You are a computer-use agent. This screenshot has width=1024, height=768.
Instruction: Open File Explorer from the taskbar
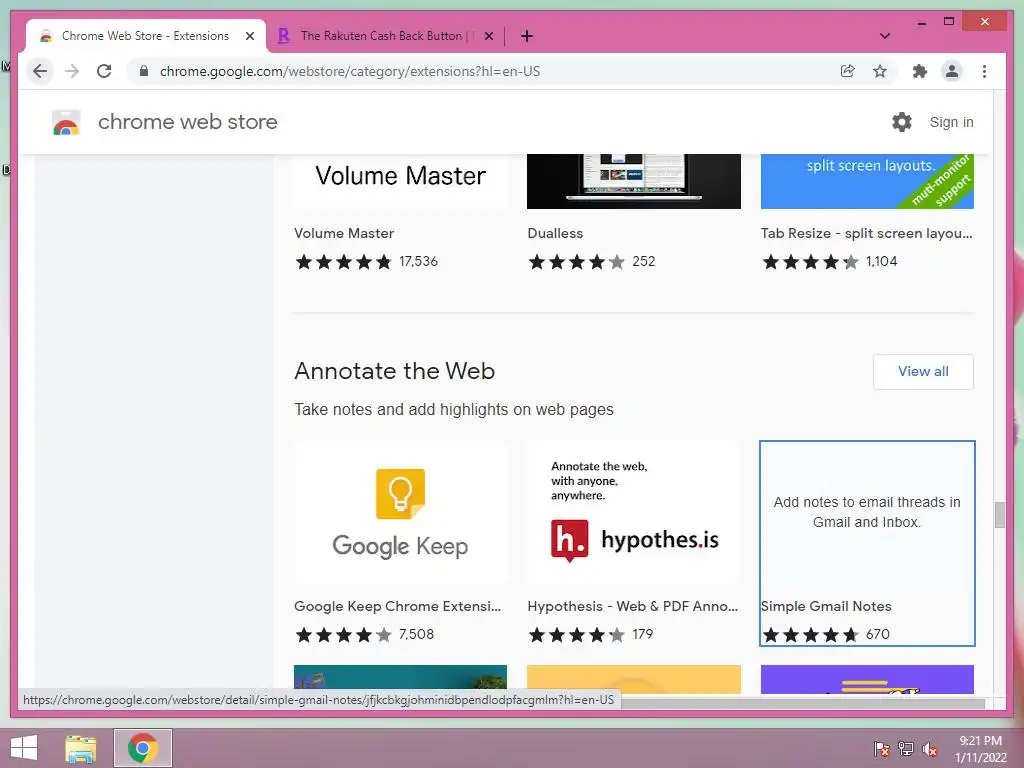81,748
